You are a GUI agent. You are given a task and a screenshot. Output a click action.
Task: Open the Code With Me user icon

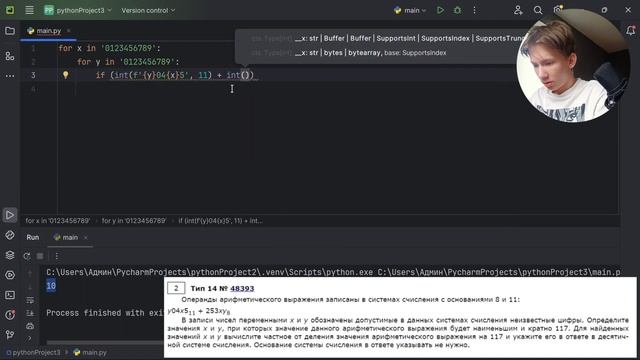(x=518, y=10)
